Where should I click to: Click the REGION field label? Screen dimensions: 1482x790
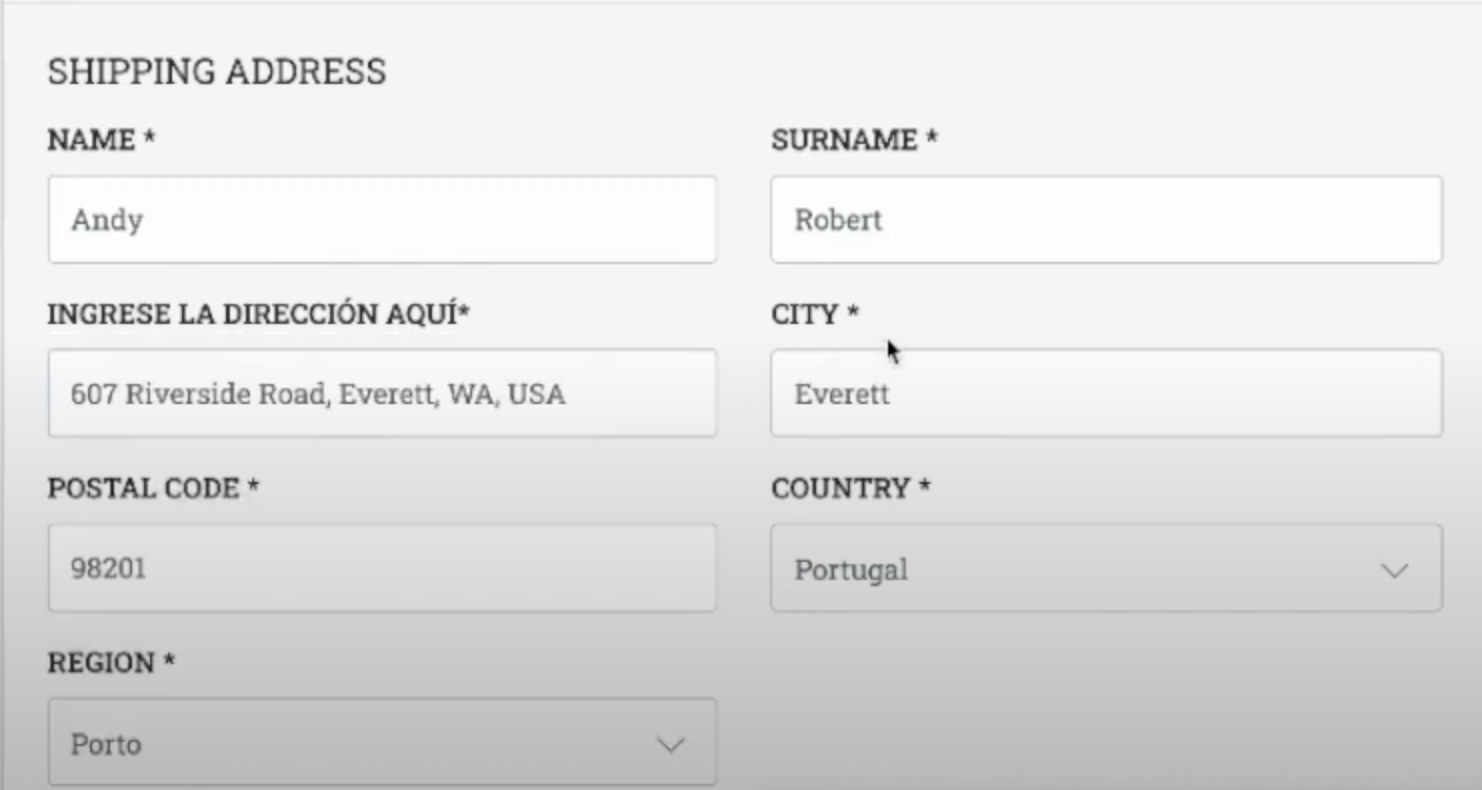[111, 662]
